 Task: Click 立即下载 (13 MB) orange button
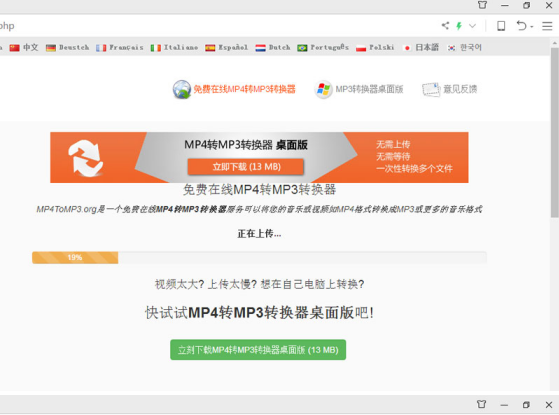coord(246,167)
